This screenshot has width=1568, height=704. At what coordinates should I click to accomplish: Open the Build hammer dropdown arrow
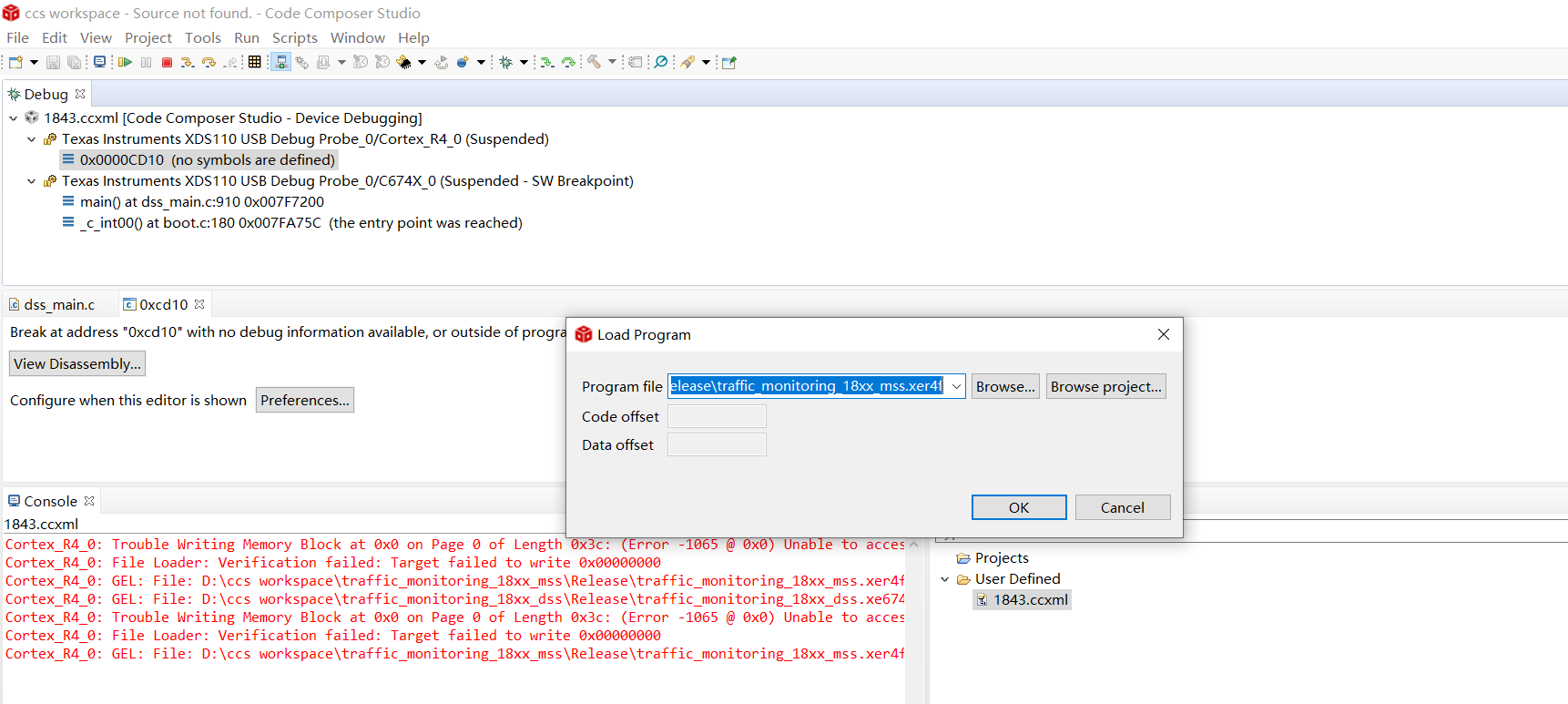click(612, 62)
